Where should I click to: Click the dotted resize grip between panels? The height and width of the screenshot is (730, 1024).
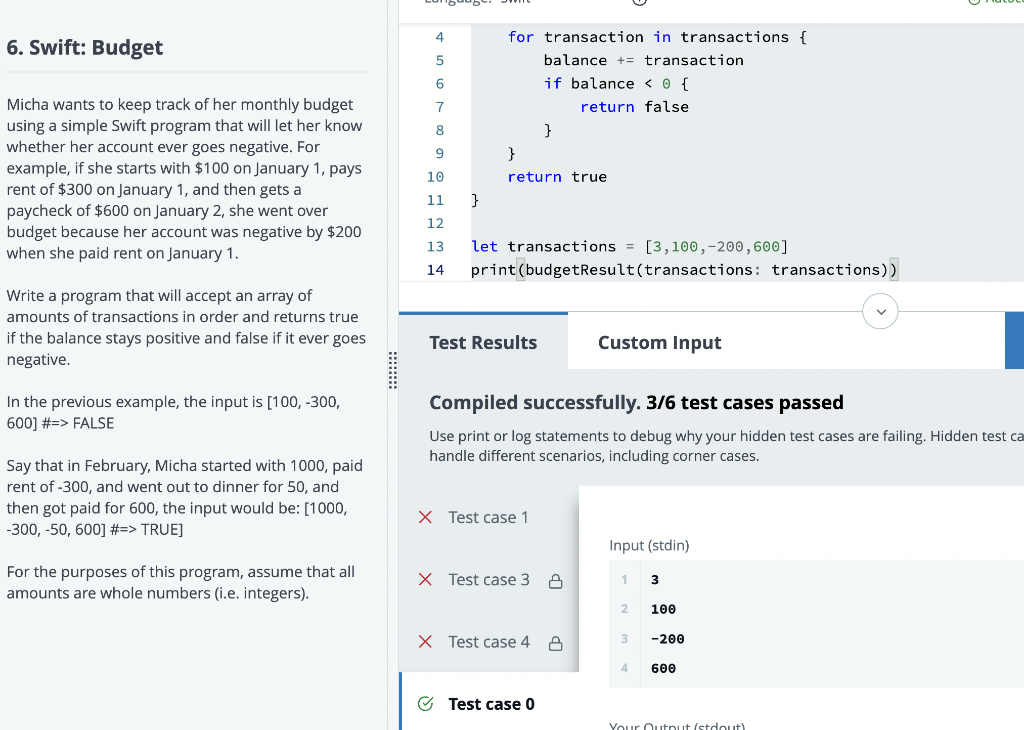point(393,370)
